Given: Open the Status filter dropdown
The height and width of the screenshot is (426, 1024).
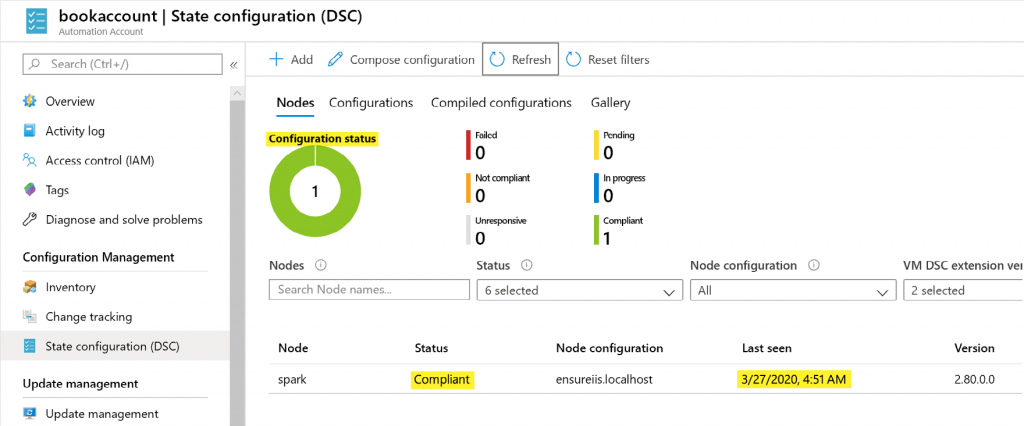Looking at the screenshot, I should tap(579, 290).
